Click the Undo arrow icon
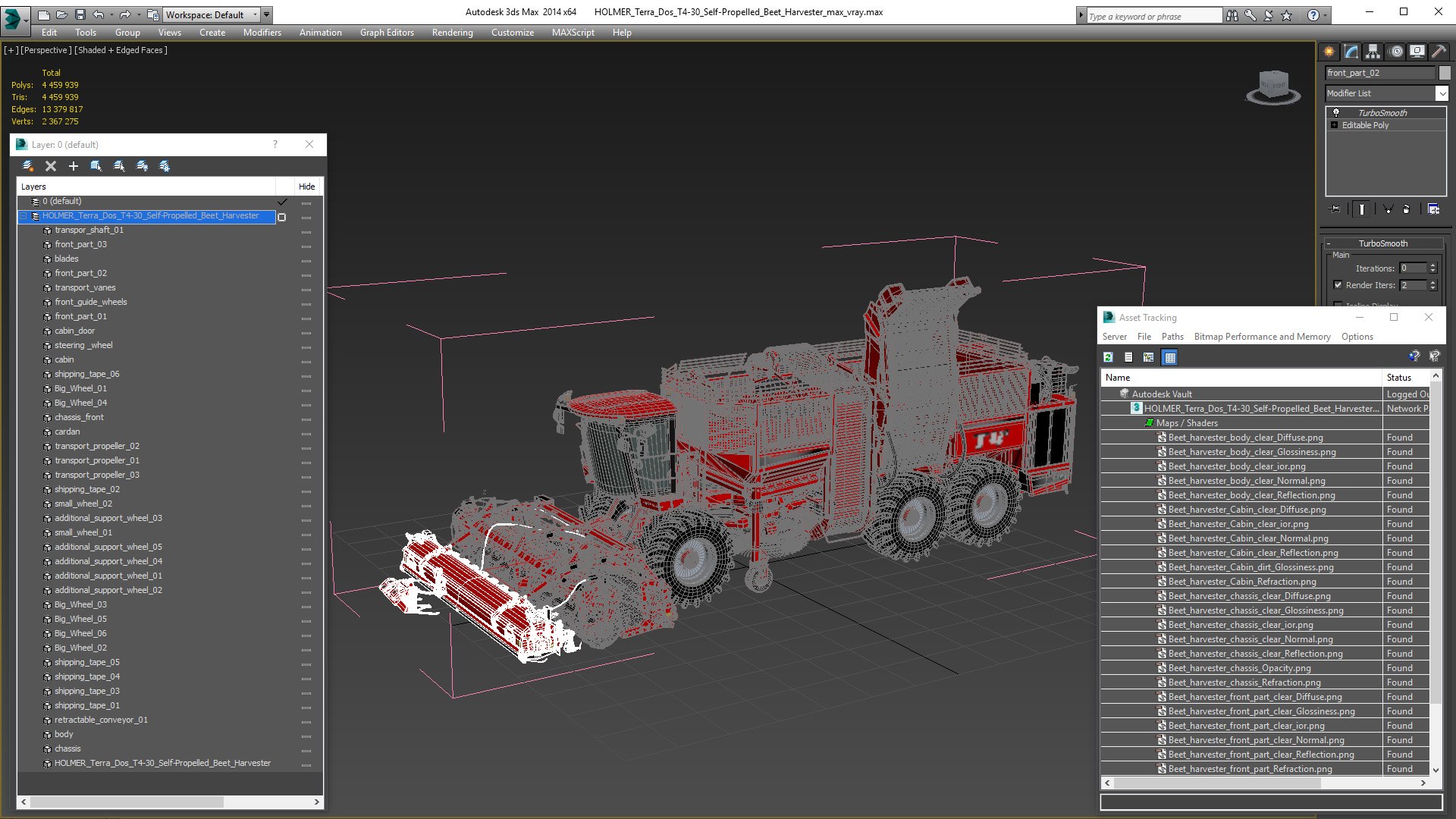 98,14
